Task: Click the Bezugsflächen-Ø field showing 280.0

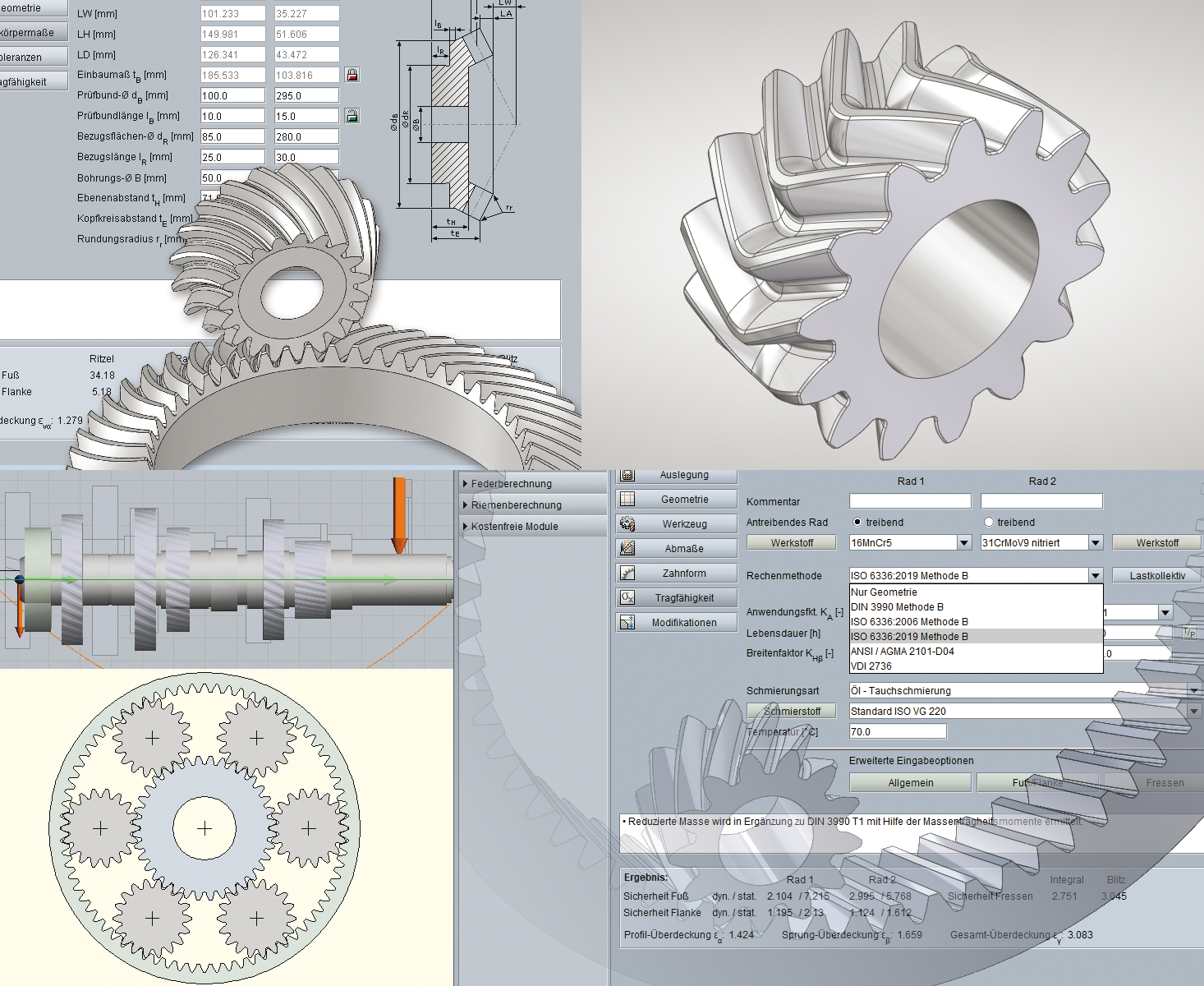Action: 306,136
